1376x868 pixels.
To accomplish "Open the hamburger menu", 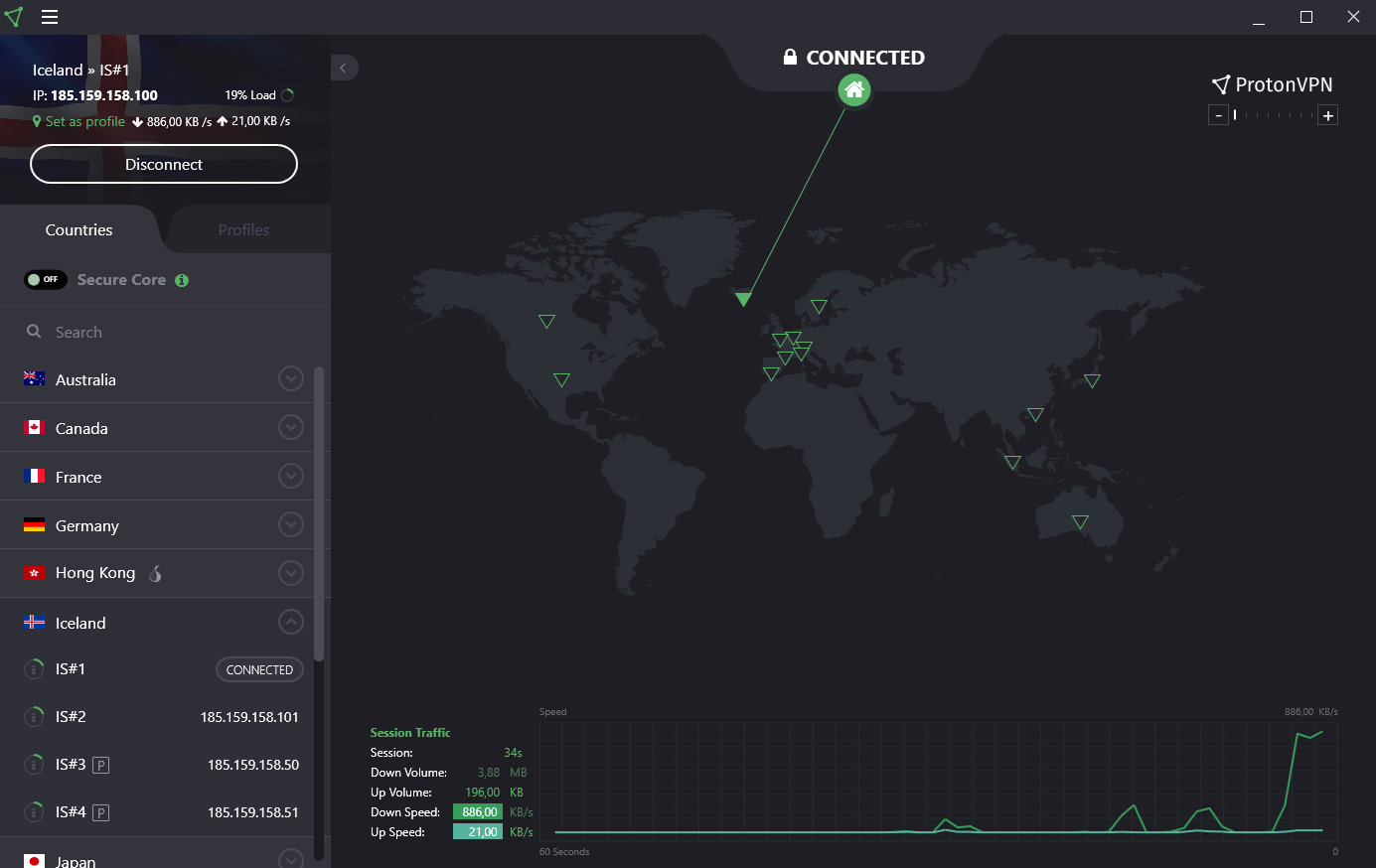I will click(50, 17).
